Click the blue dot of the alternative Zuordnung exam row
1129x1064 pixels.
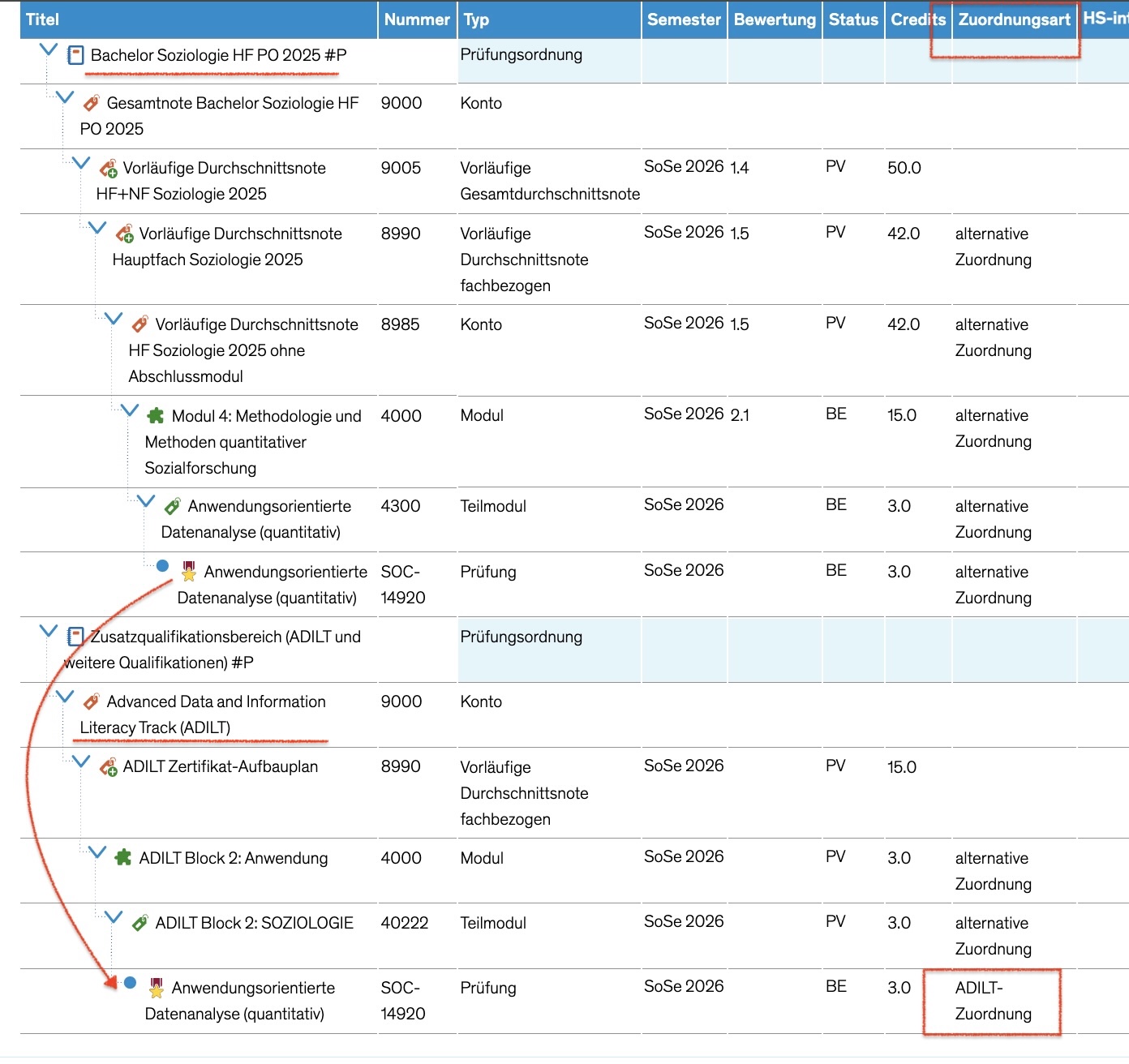coord(162,565)
